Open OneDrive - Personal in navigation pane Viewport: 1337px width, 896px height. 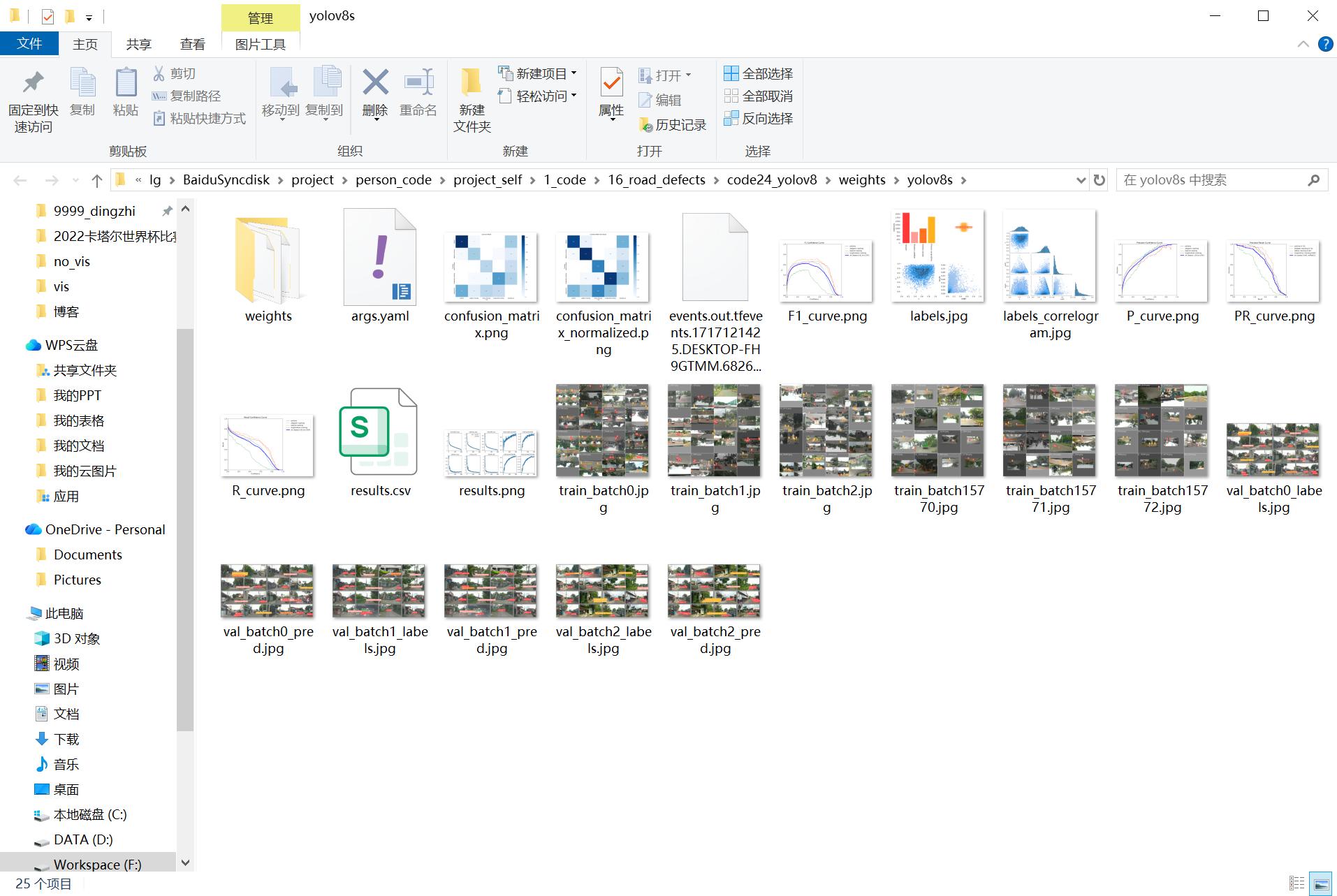(x=95, y=529)
